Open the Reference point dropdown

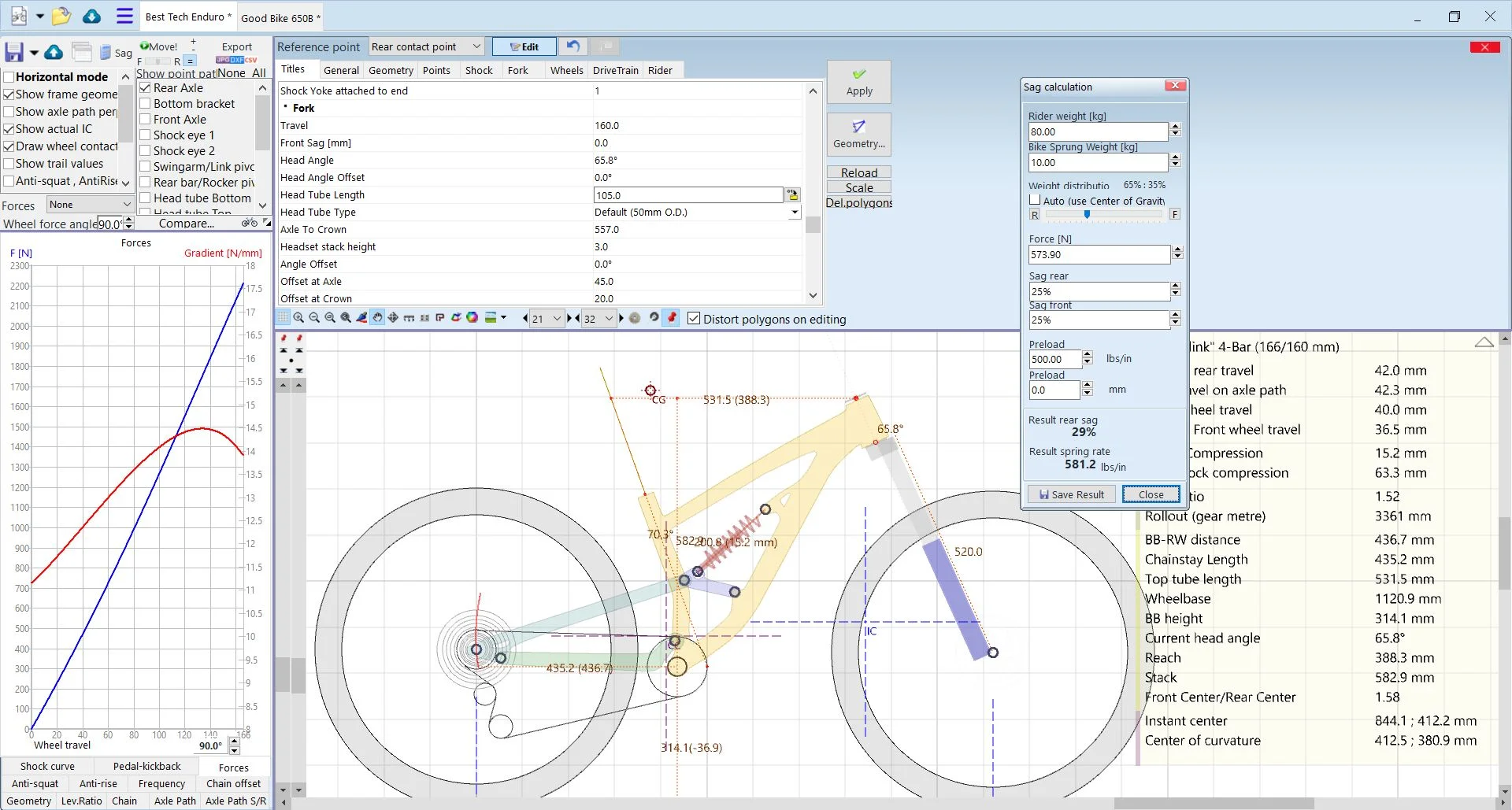click(426, 46)
